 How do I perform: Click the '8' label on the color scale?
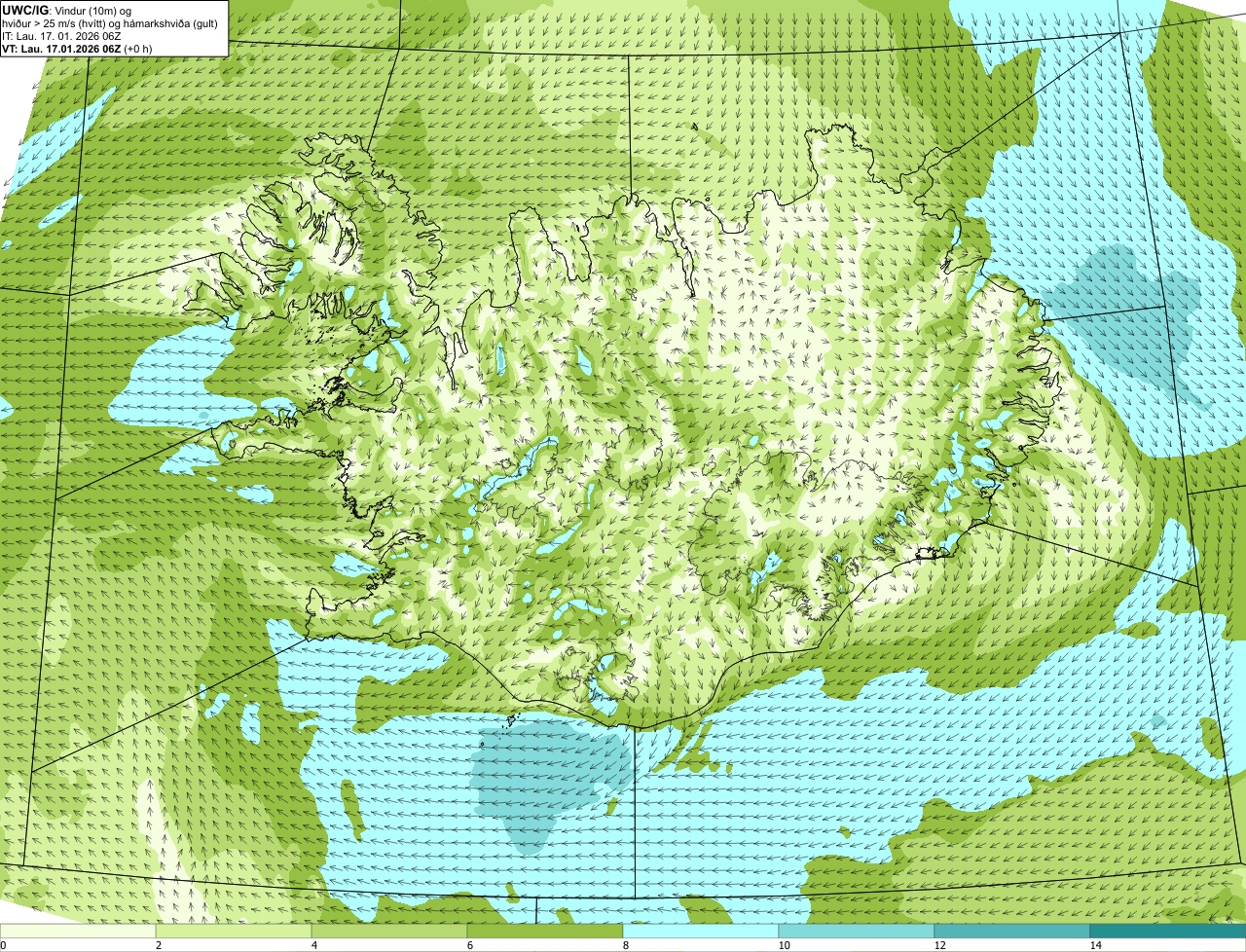625,945
